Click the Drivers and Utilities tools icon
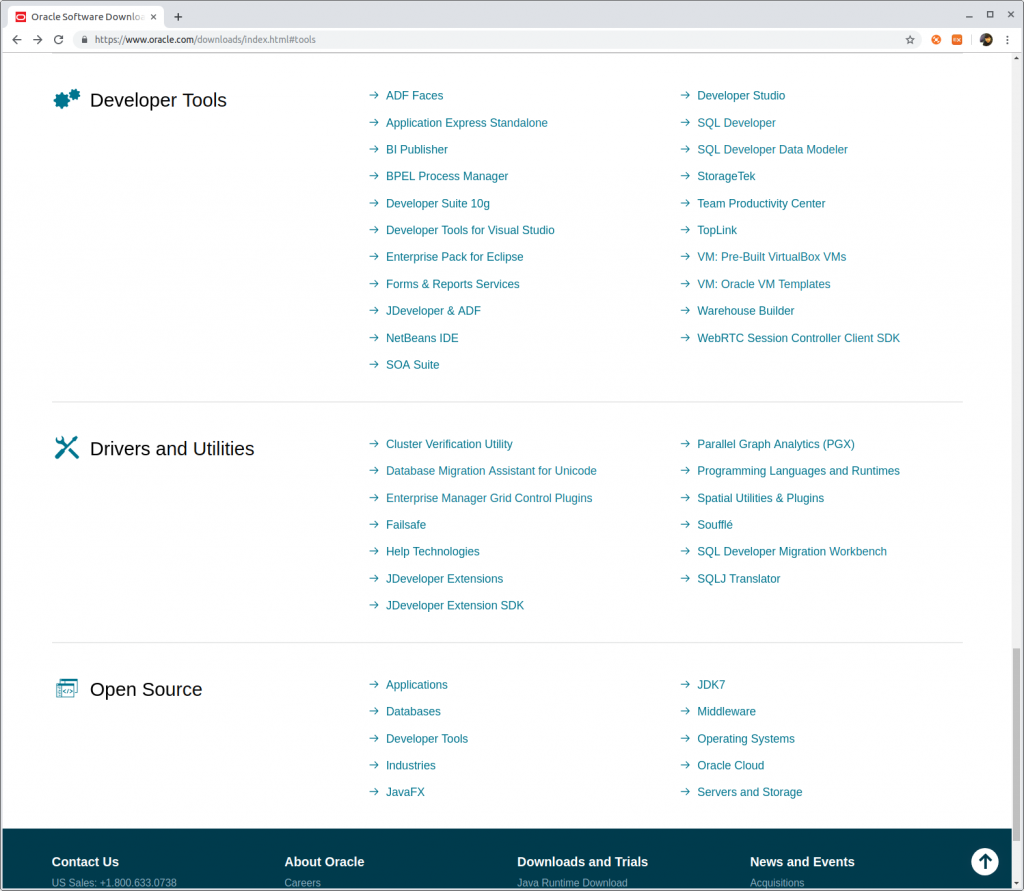1024x891 pixels. [67, 447]
